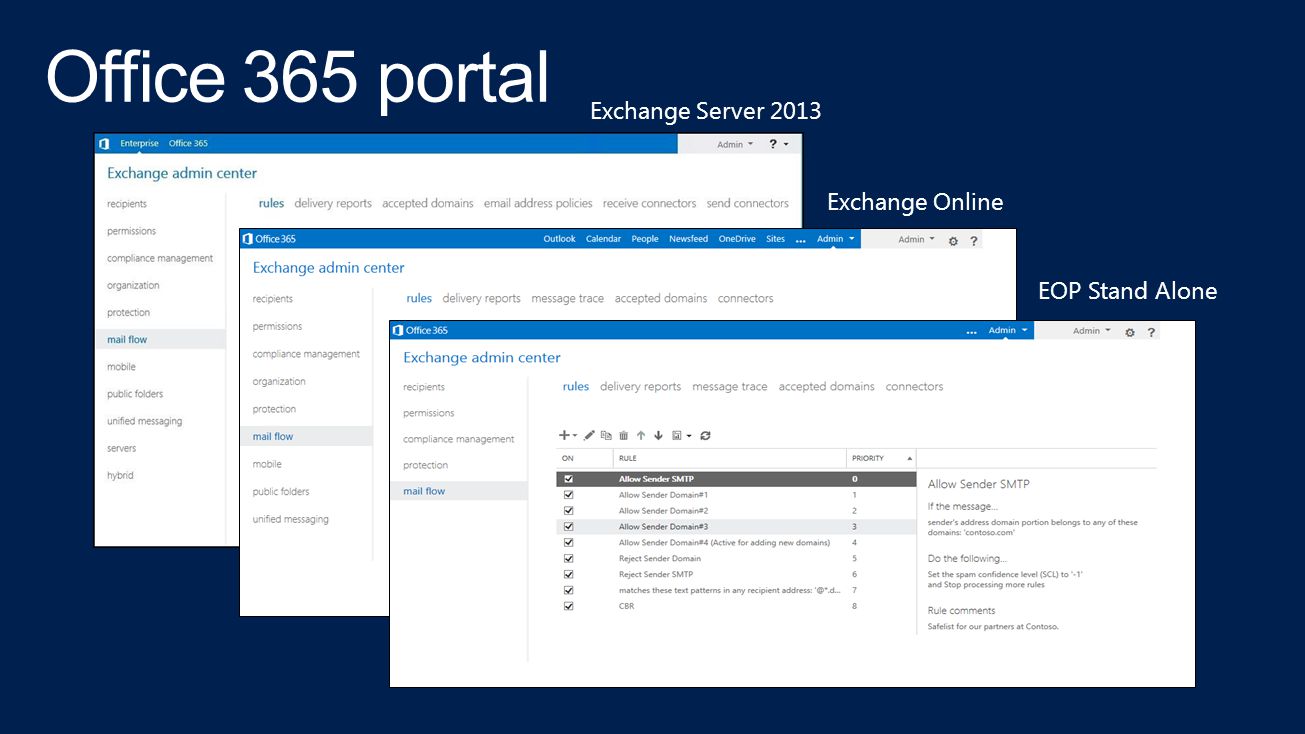Select the Reject Sender Domain rule row
Viewport: 1305px width, 734px height.
pyautogui.click(x=736, y=559)
